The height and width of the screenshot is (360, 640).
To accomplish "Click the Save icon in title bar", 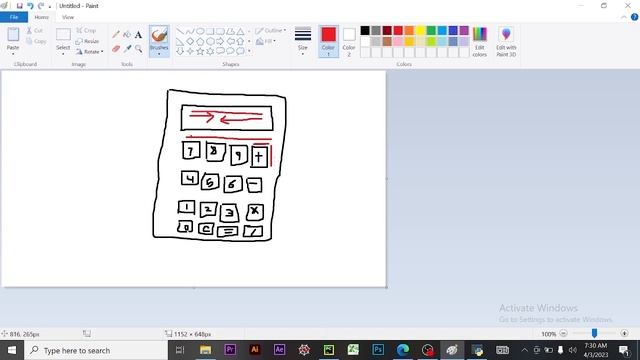I will pos(19,6).
